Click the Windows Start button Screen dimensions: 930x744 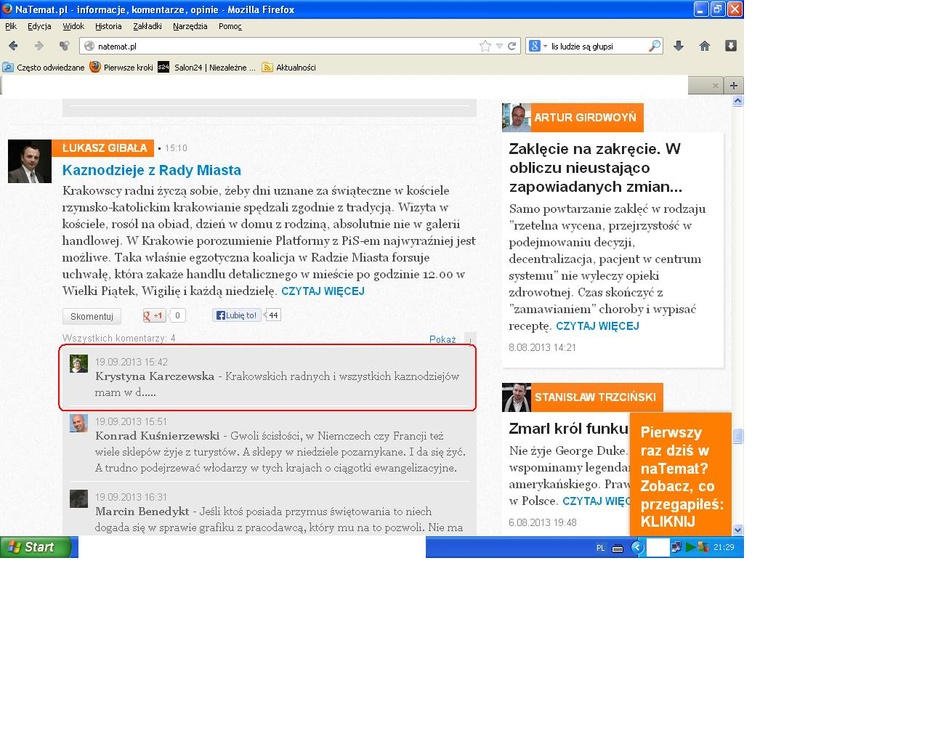click(37, 547)
